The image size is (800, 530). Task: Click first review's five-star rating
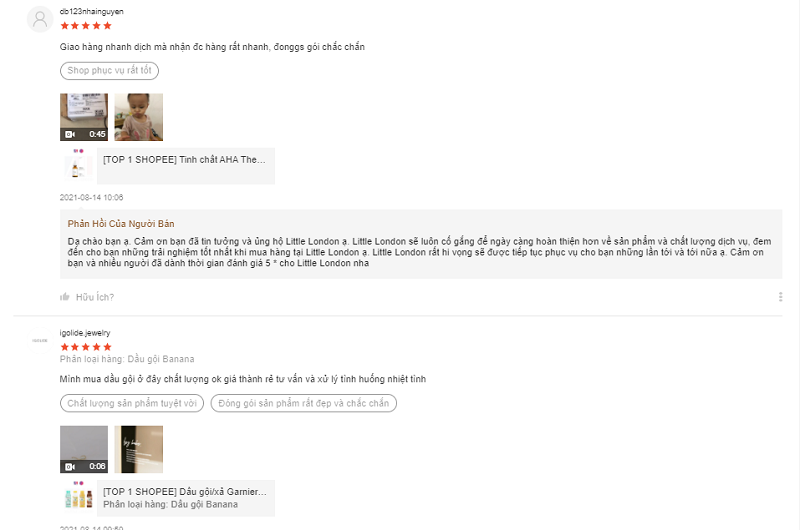(x=86, y=26)
